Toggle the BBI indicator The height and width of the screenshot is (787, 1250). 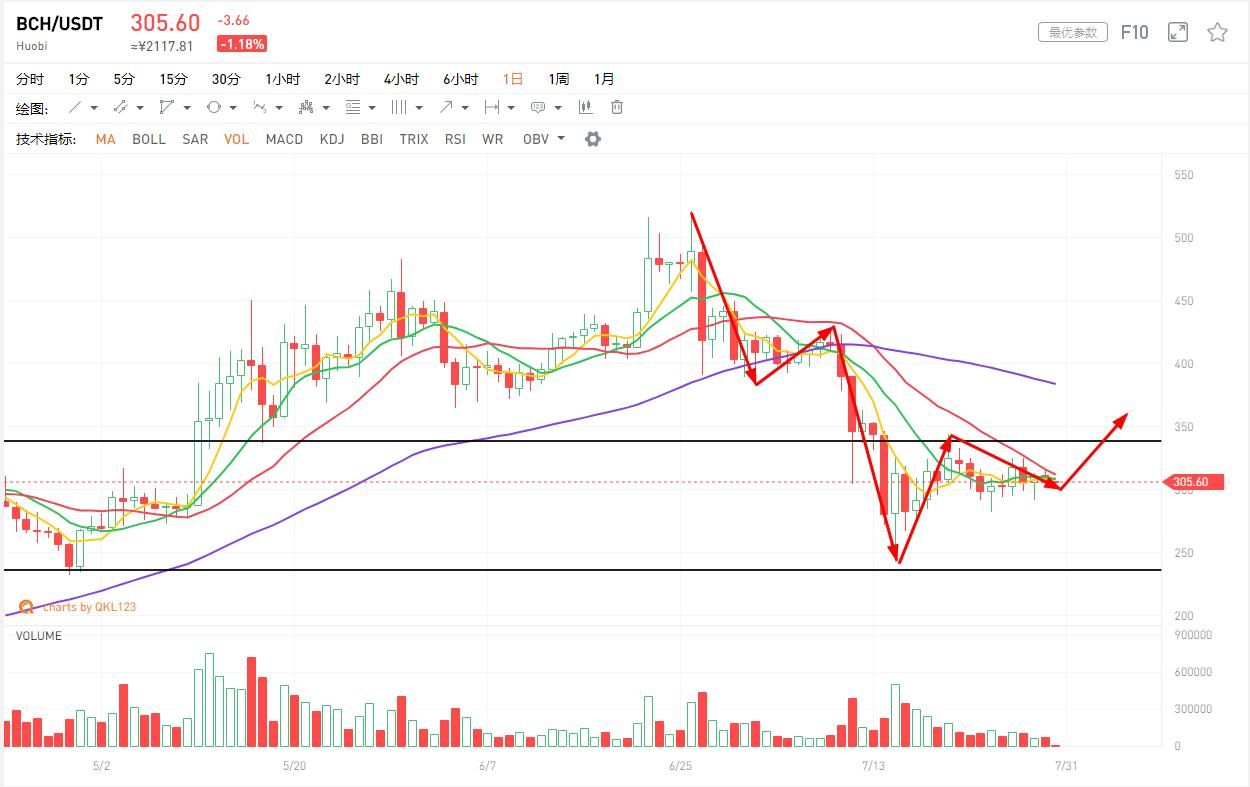click(x=372, y=139)
